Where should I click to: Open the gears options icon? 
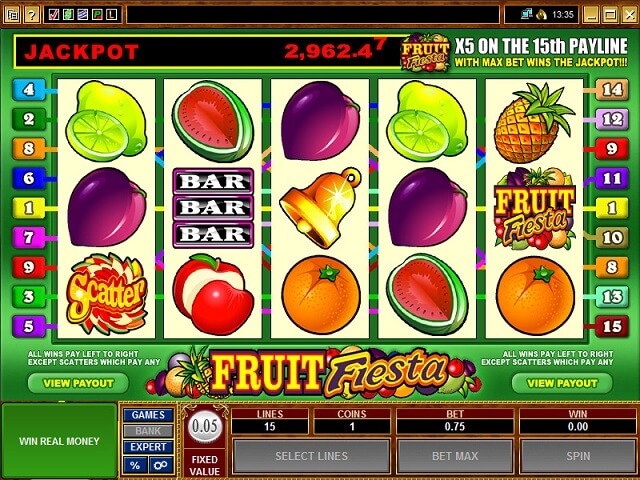(x=161, y=465)
